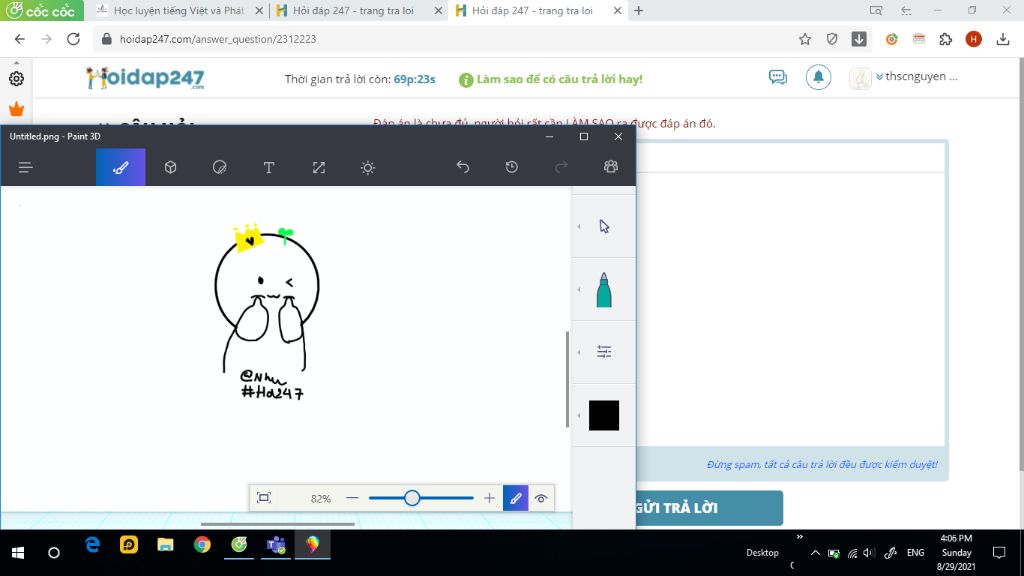Reload the current page

(x=73, y=39)
